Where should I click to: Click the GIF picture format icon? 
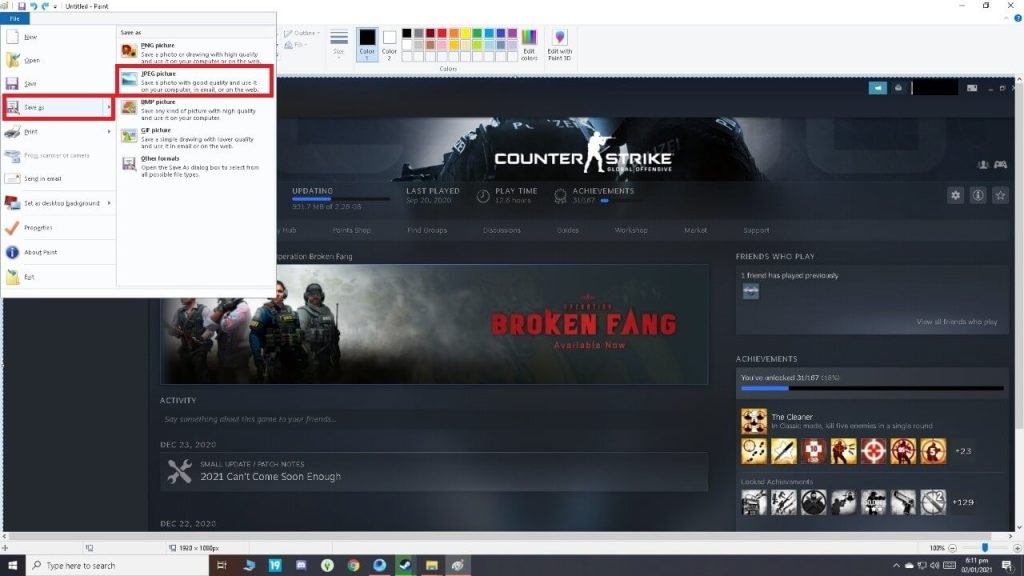129,135
